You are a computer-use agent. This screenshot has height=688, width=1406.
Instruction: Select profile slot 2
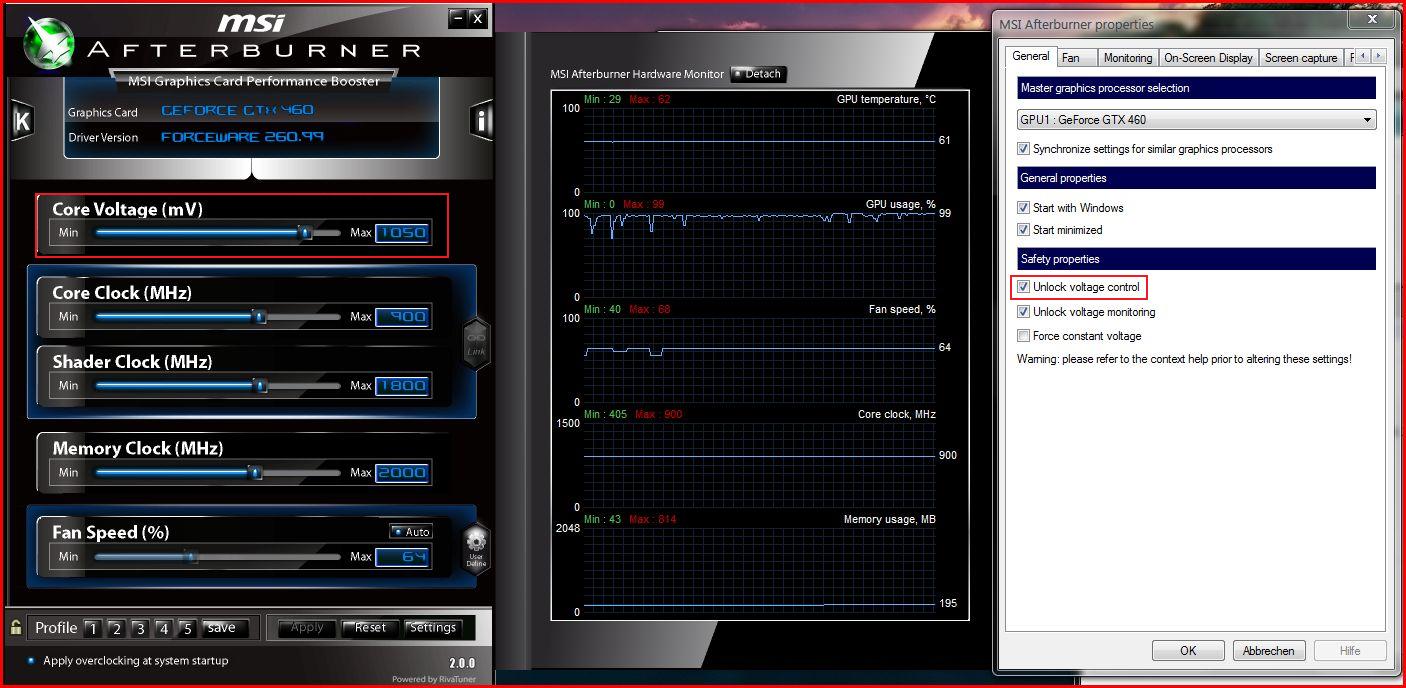tap(116, 629)
